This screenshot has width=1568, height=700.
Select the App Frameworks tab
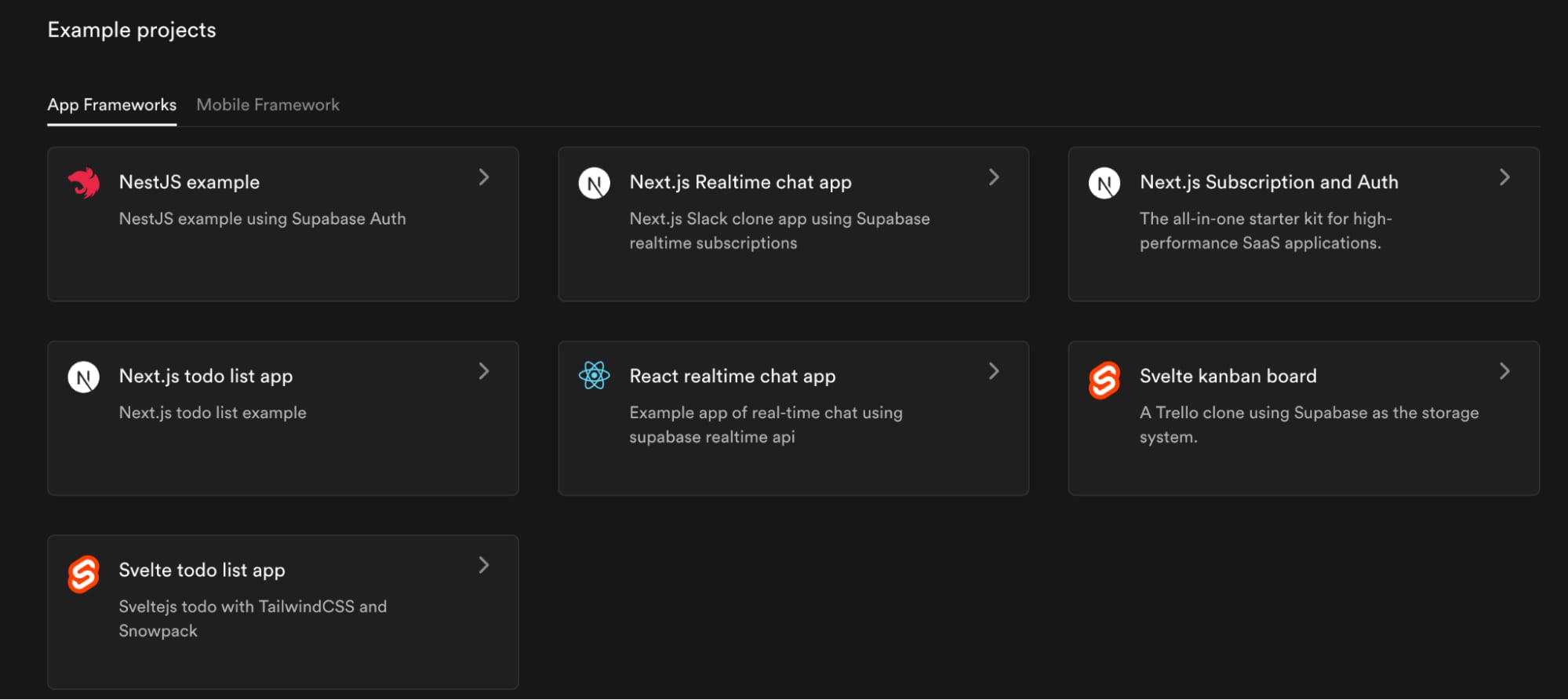tap(112, 104)
